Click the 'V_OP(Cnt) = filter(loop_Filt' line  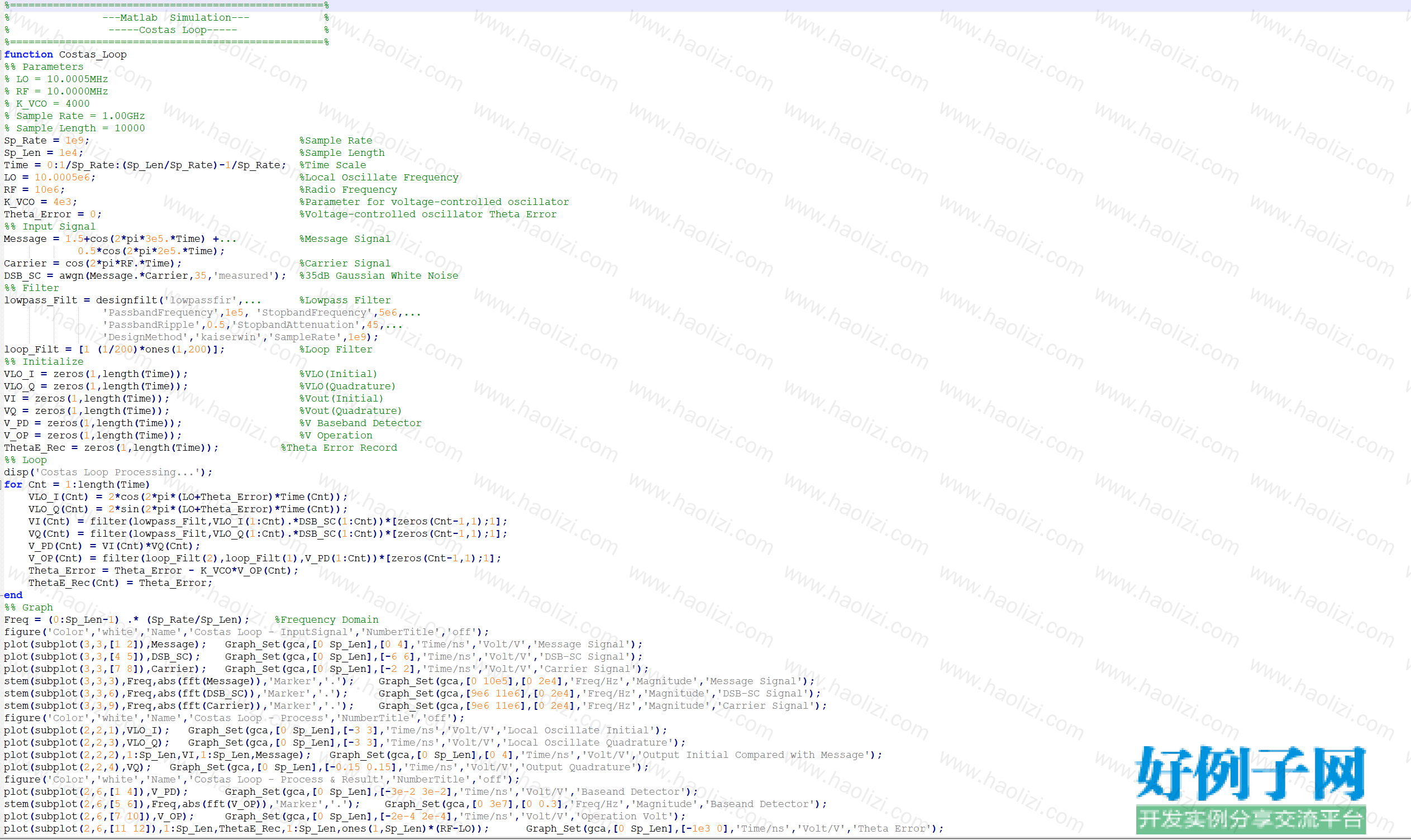(265, 559)
